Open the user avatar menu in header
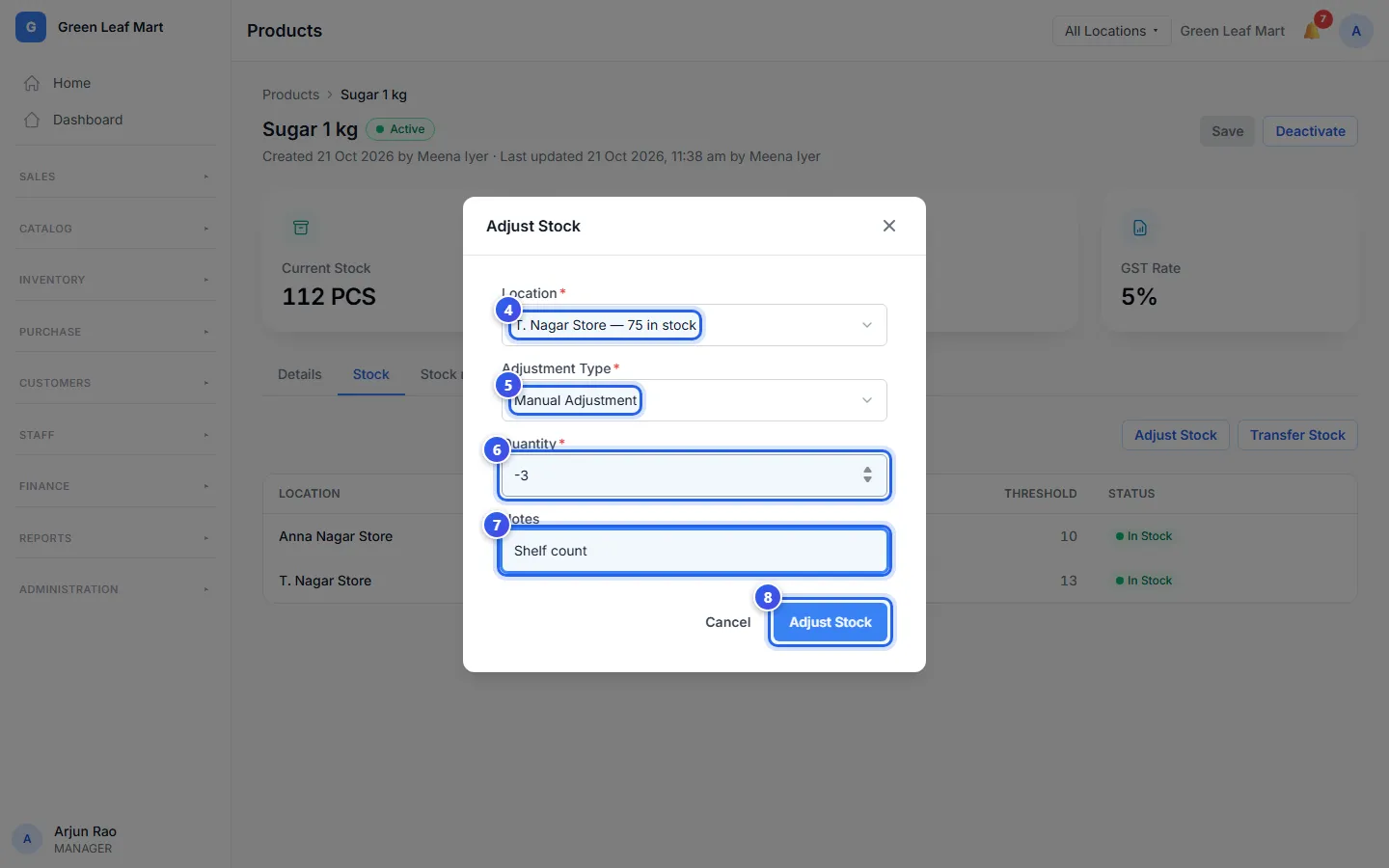The height and width of the screenshot is (868, 1389). coord(1356,31)
